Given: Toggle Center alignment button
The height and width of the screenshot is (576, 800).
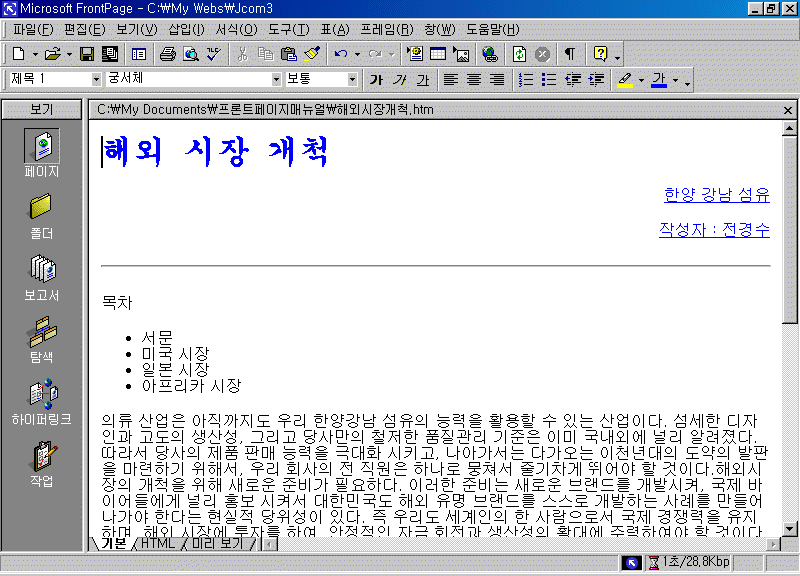Looking at the screenshot, I should (x=474, y=79).
